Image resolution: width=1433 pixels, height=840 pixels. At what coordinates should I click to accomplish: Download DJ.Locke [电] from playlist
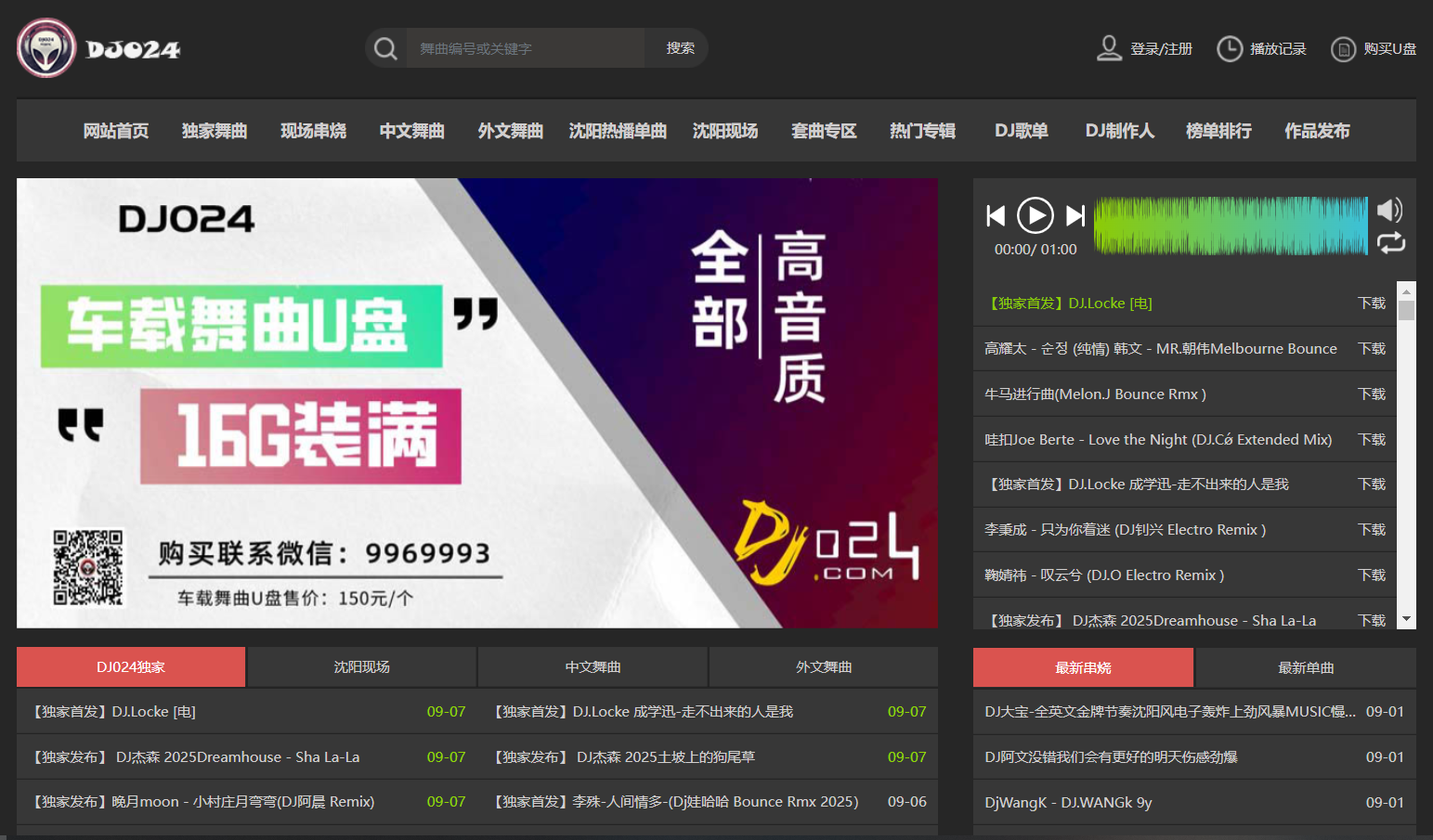point(1372,304)
